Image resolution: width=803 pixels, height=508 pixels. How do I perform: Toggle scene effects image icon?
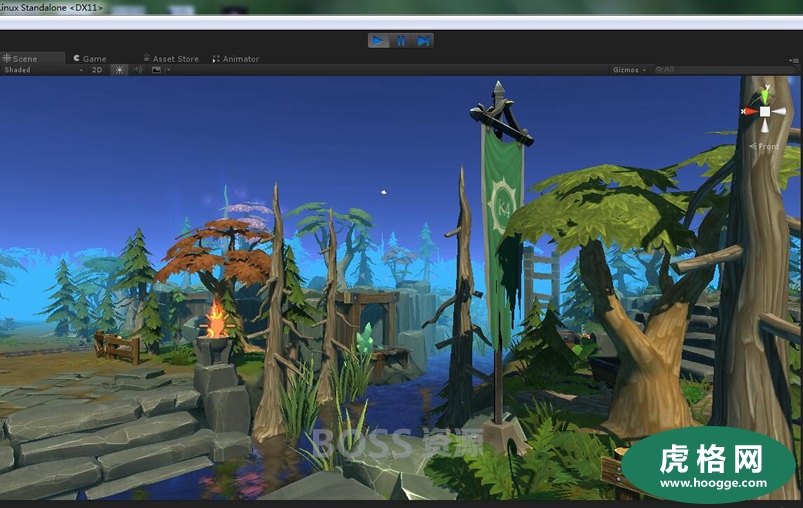(x=157, y=70)
